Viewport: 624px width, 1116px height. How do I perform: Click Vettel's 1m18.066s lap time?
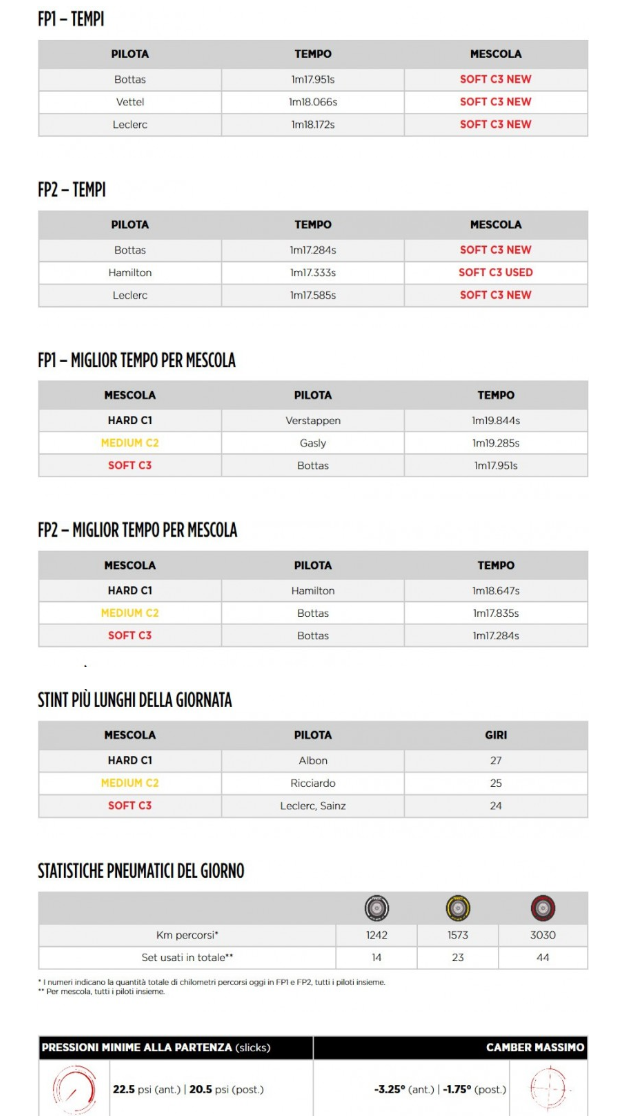313,102
